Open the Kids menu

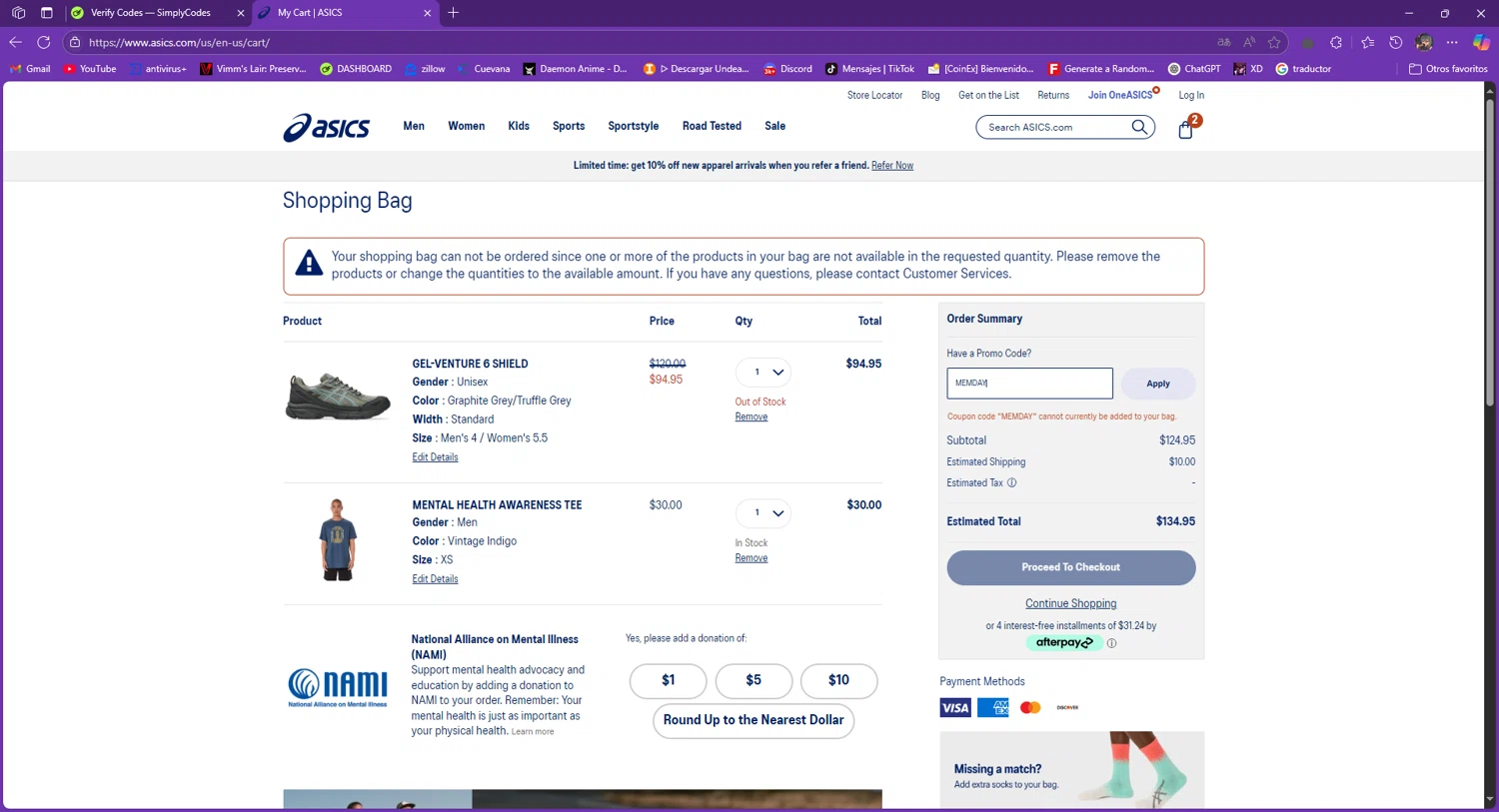click(519, 126)
